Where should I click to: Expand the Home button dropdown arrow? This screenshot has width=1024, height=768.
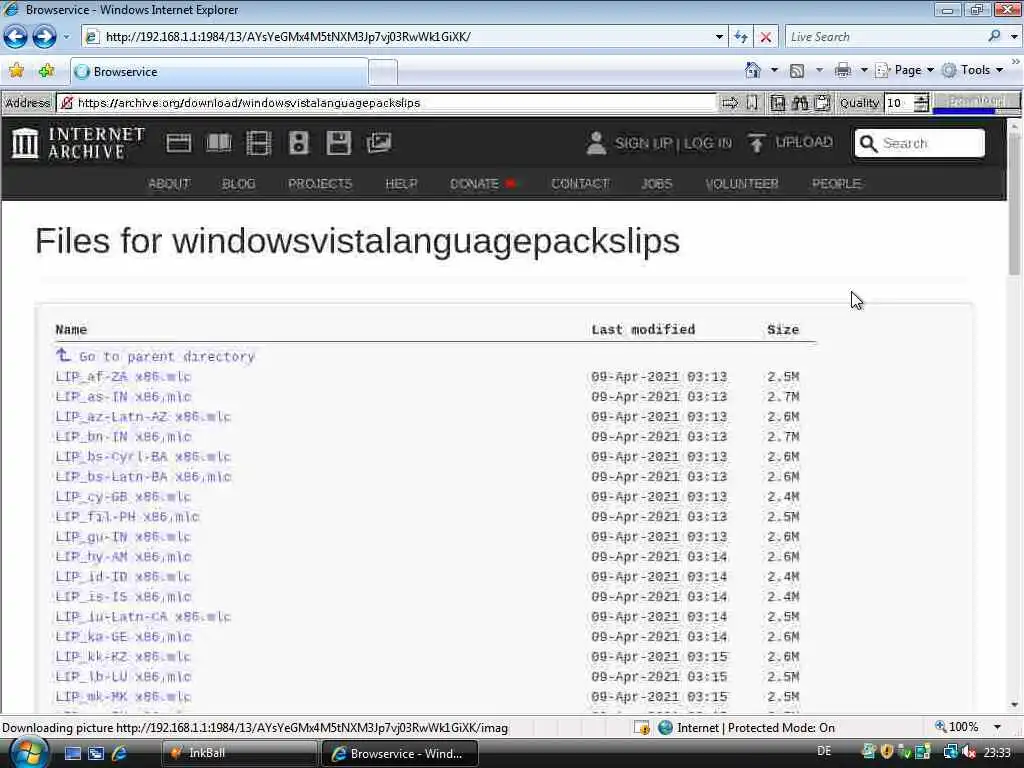click(774, 70)
